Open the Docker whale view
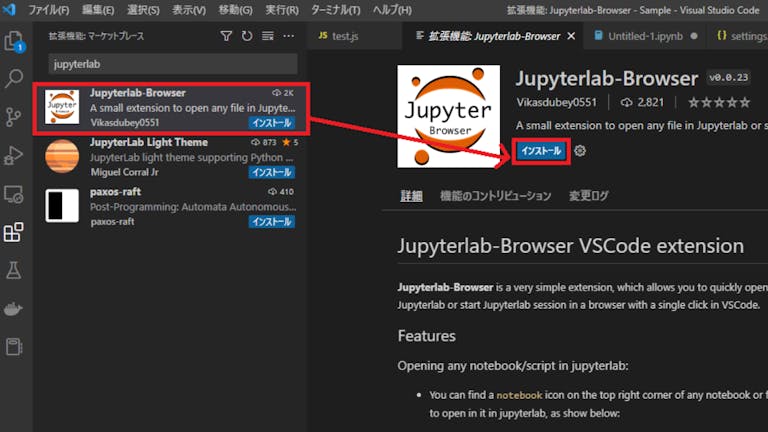The height and width of the screenshot is (432, 768). [14, 309]
